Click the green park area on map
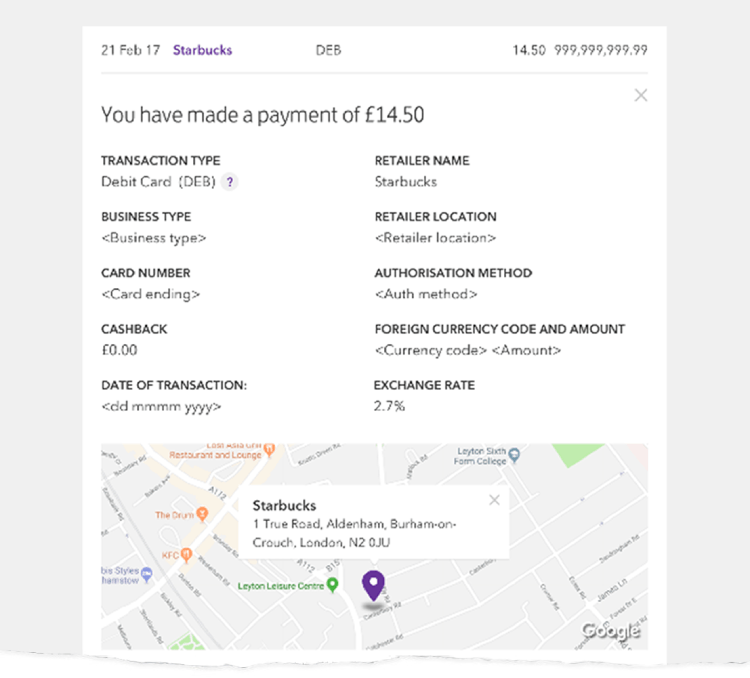The width and height of the screenshot is (750, 678). point(576,454)
